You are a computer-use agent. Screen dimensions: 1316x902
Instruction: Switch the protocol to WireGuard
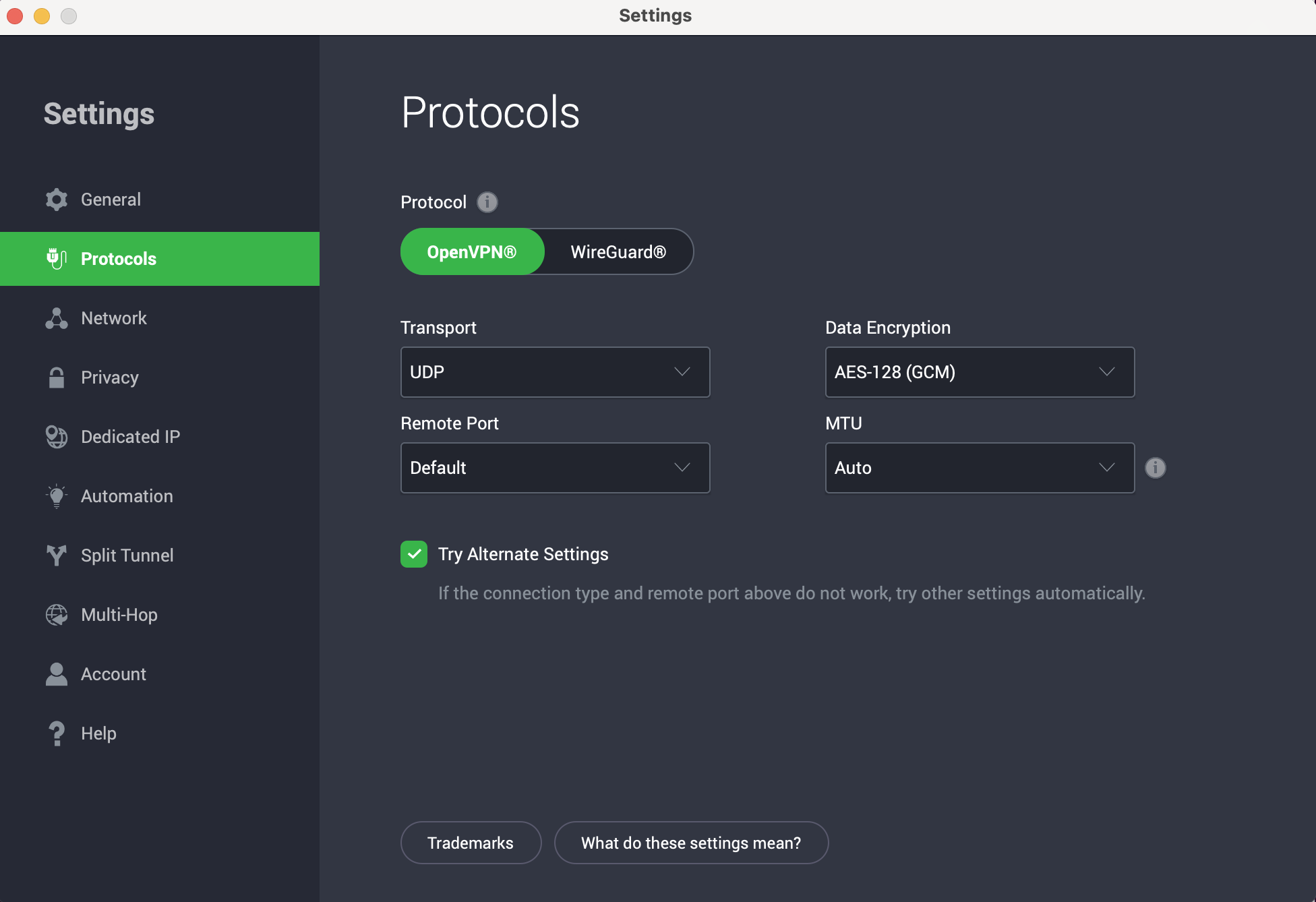(617, 251)
